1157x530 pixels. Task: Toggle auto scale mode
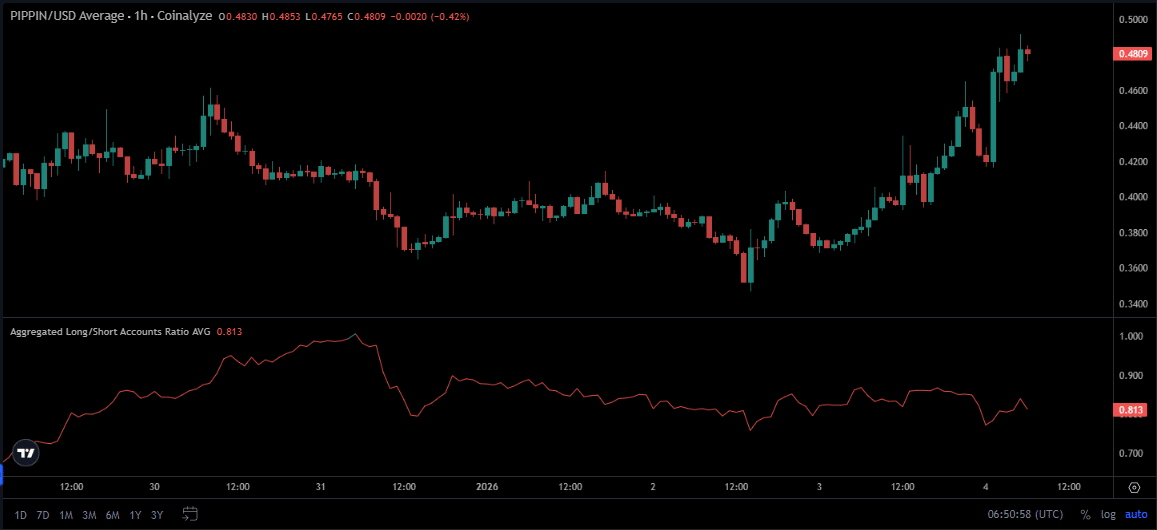[x=1136, y=514]
